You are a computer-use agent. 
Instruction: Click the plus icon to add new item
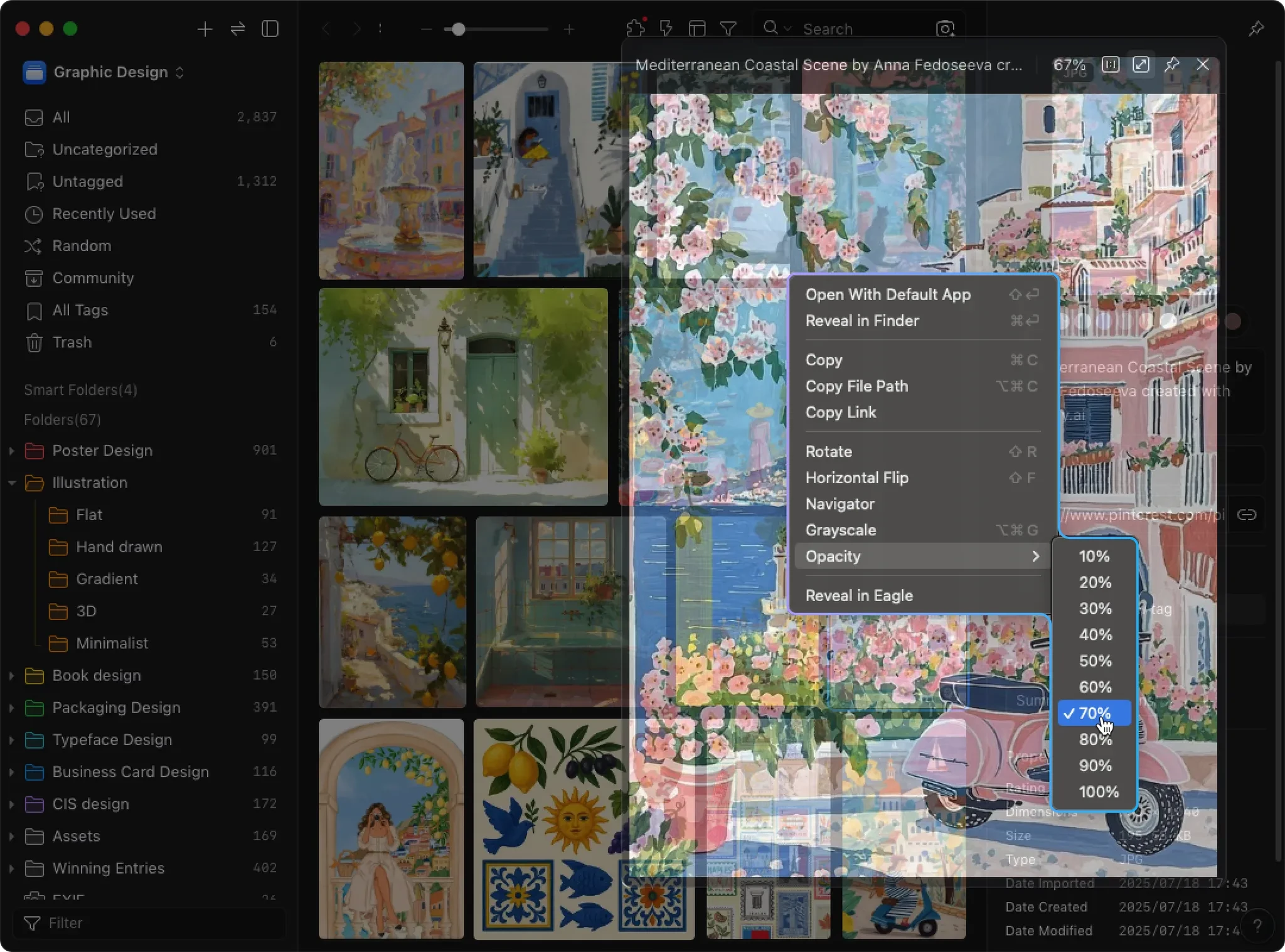[x=205, y=29]
